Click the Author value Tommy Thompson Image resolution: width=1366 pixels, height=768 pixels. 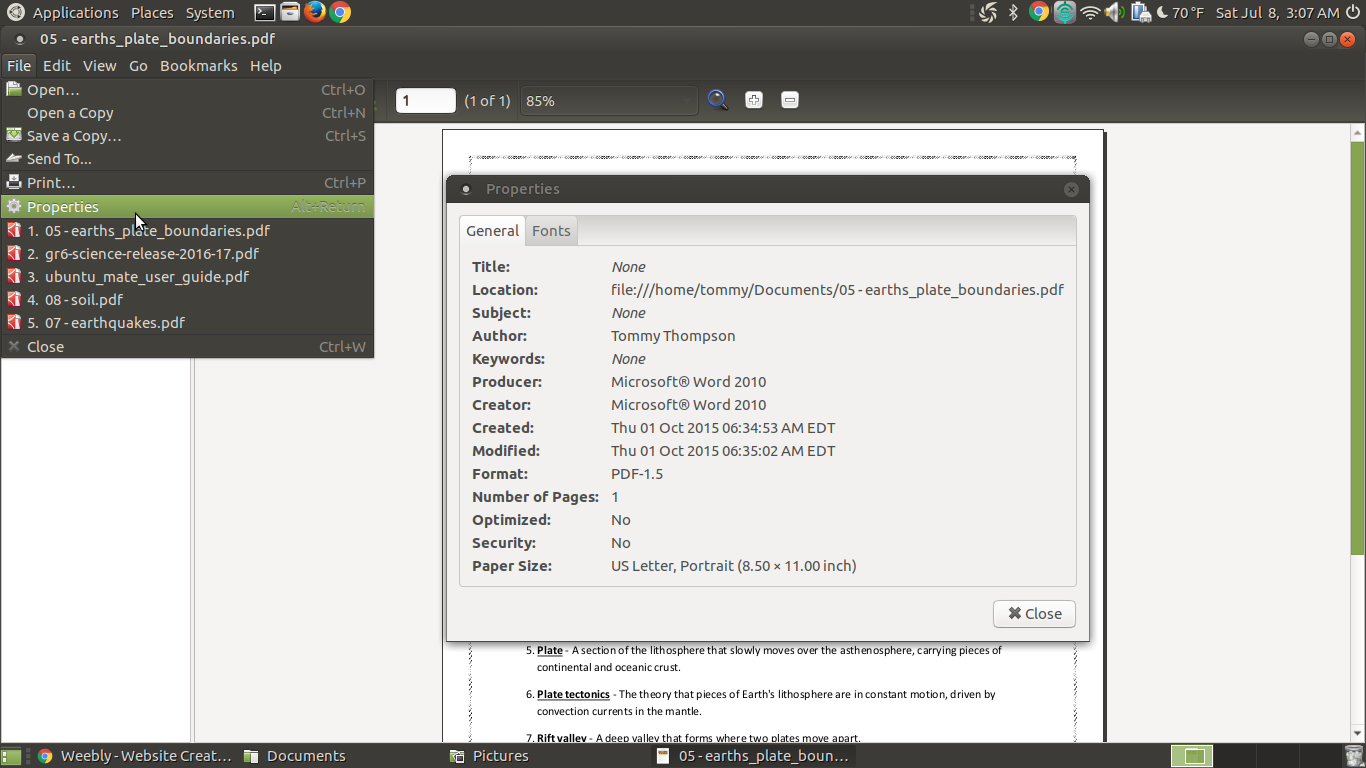[673, 336]
